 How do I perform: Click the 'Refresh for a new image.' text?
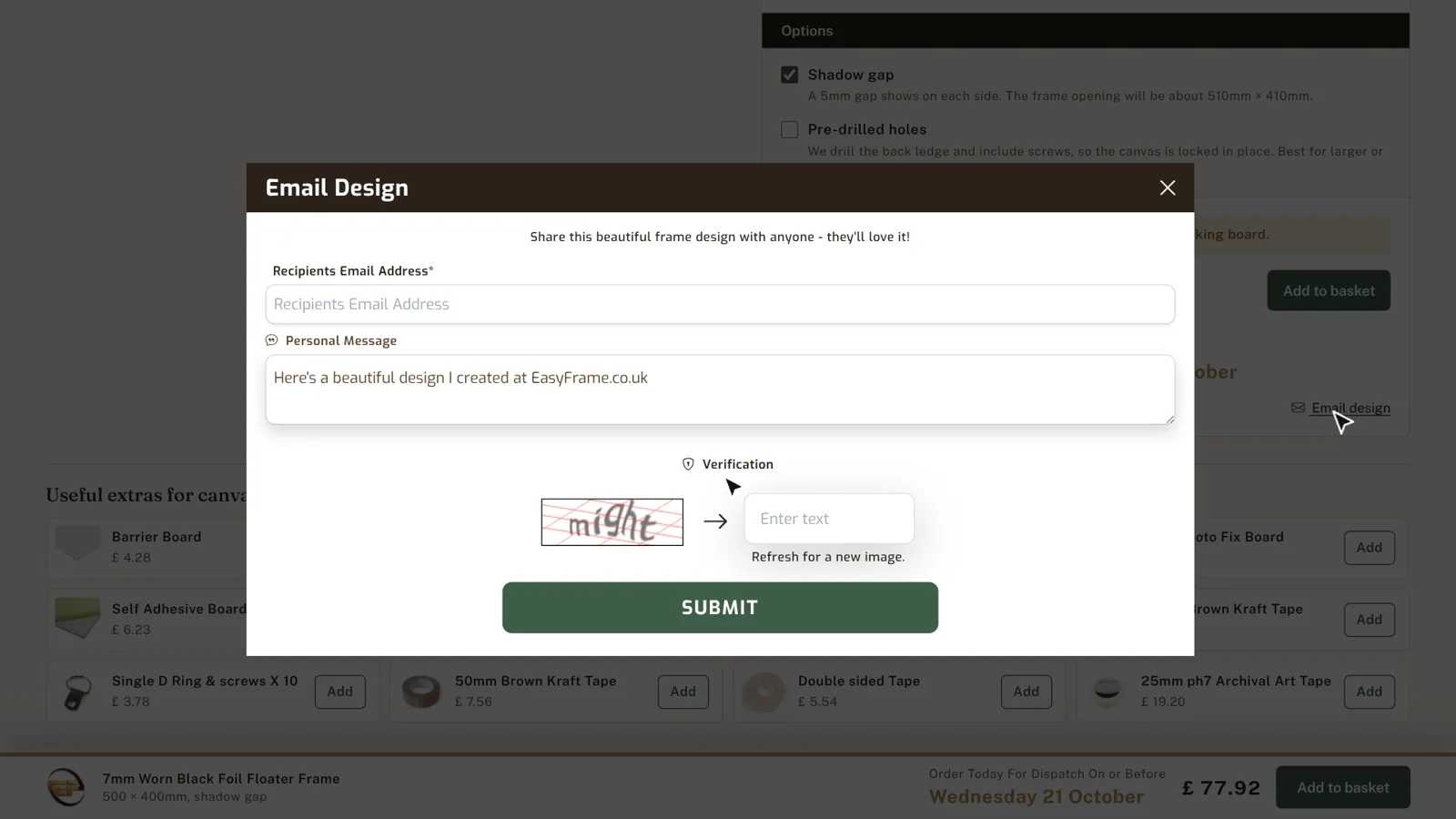828,557
